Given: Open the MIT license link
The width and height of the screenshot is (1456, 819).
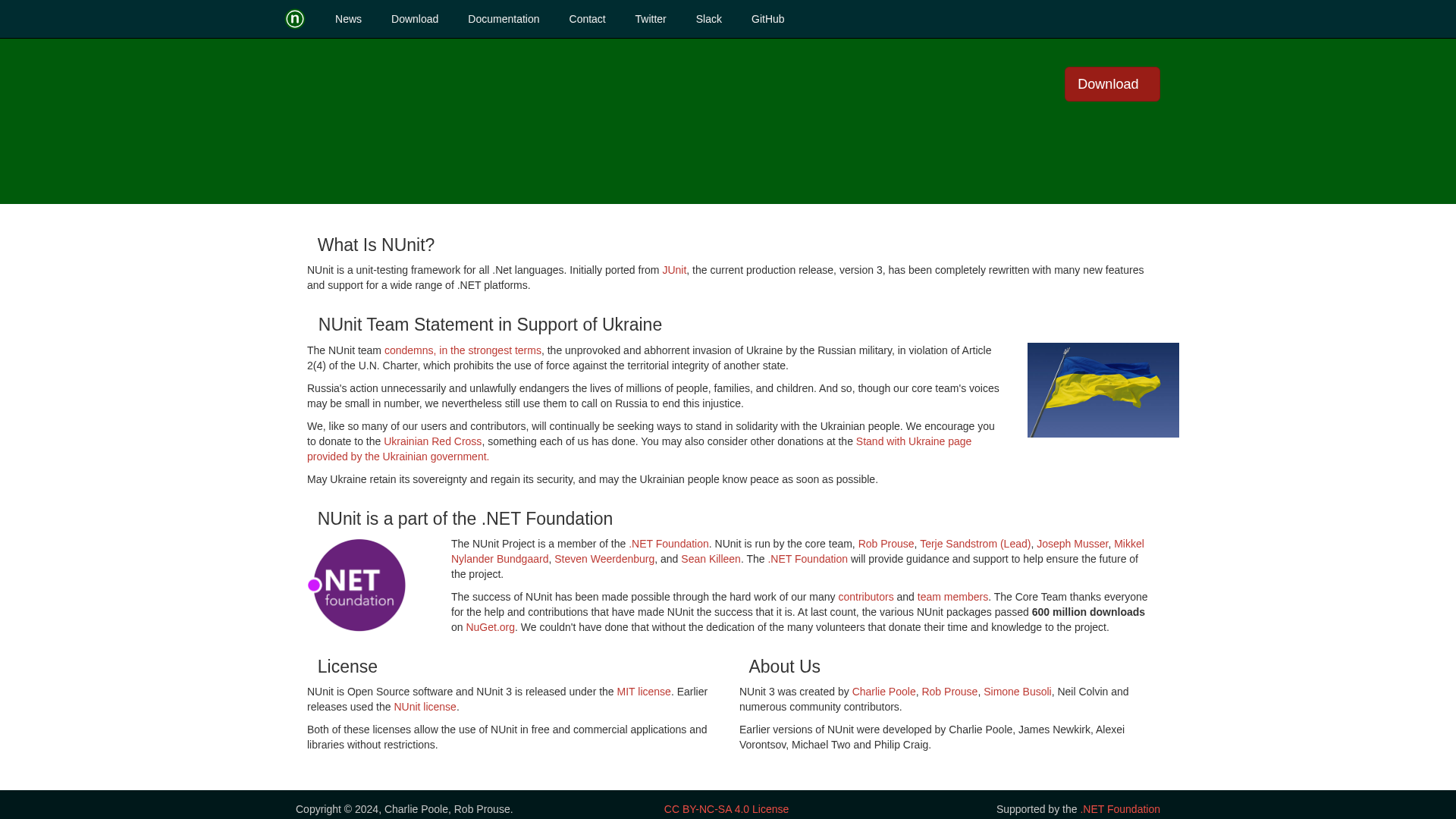Looking at the screenshot, I should [643, 692].
